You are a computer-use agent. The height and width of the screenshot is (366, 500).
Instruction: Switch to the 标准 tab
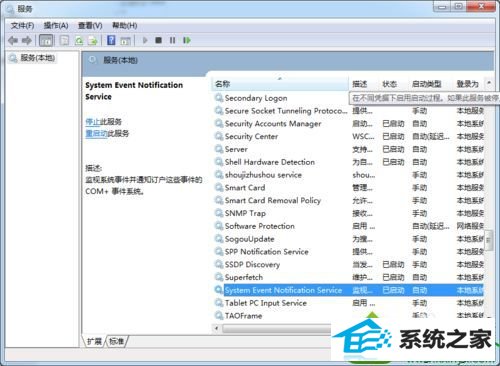117,341
